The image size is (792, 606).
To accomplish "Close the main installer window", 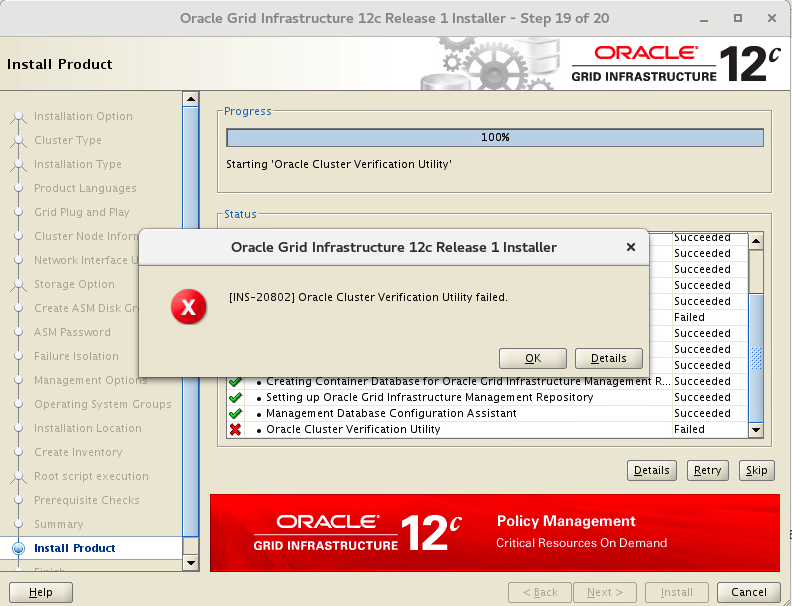I will [x=771, y=19].
